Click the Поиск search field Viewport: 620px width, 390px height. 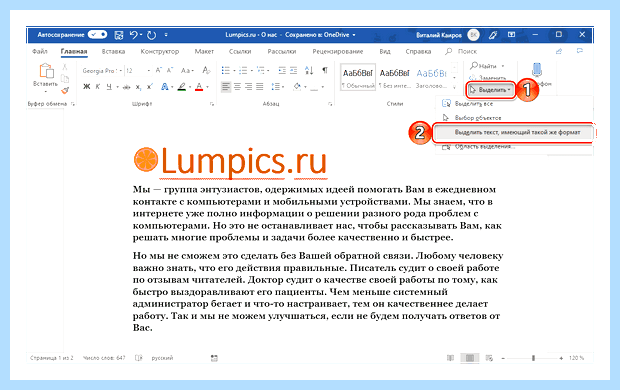461,51
